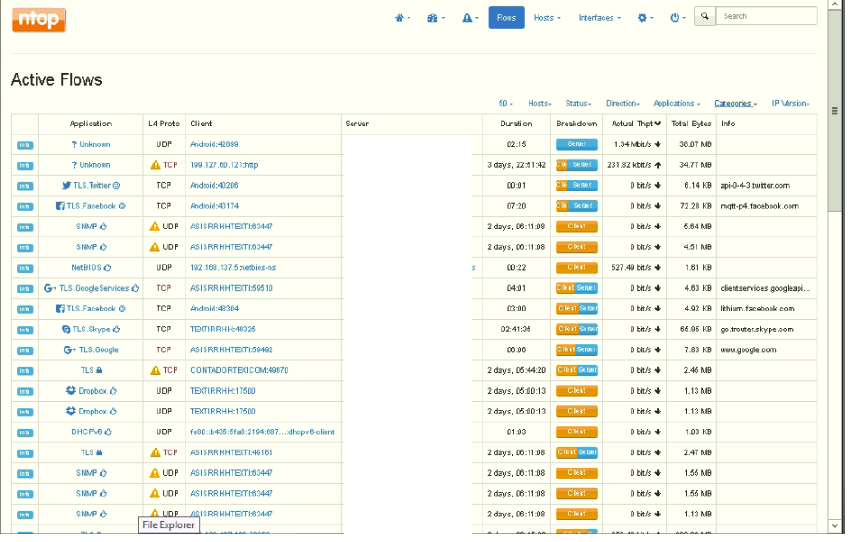Open Info button for Android:42889 flow

point(25,145)
